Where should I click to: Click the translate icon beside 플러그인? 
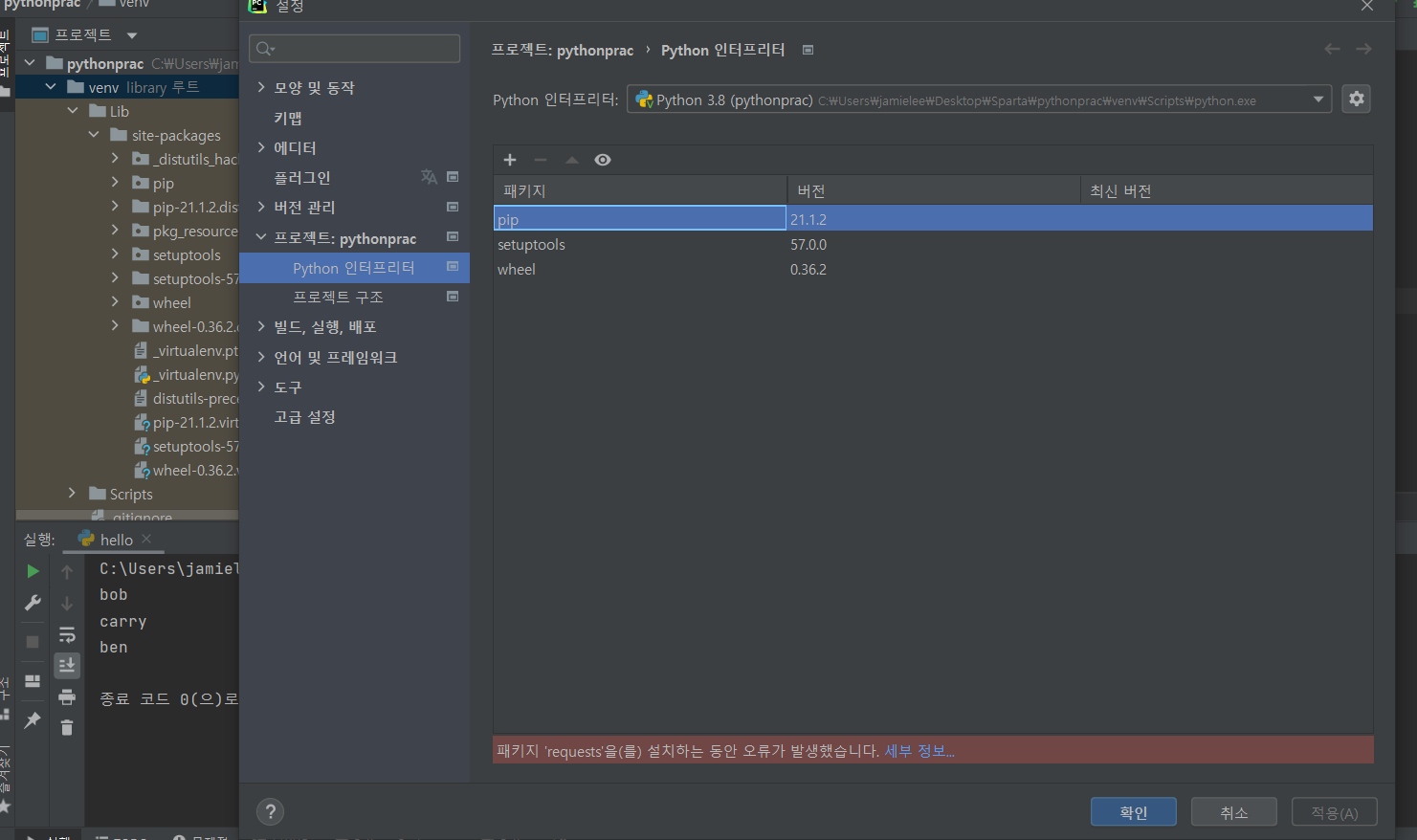tap(429, 177)
